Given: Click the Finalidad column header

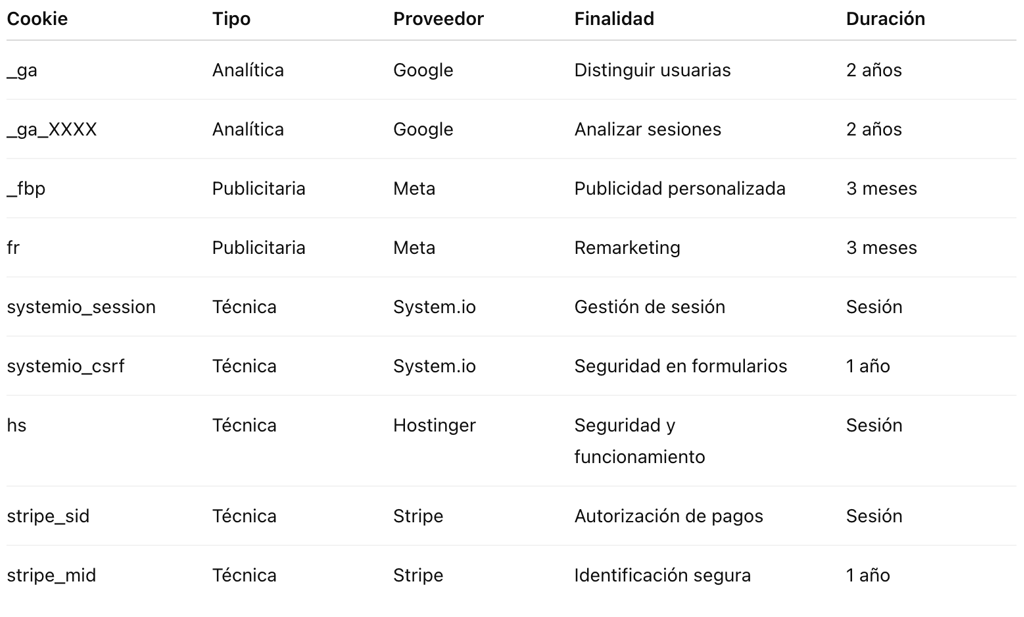Looking at the screenshot, I should point(614,19).
